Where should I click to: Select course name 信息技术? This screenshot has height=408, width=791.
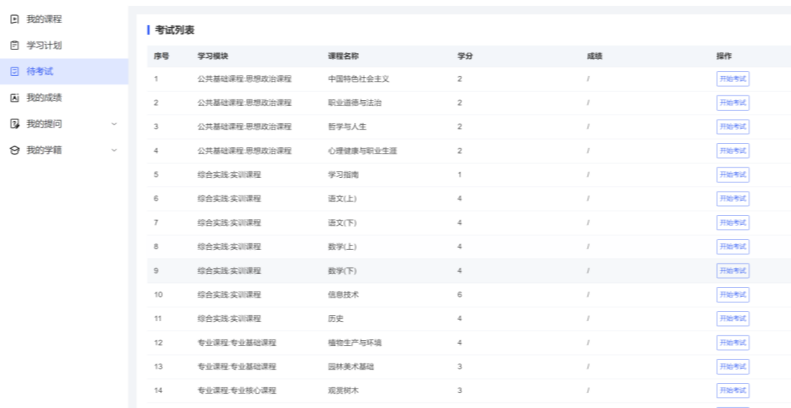point(343,295)
